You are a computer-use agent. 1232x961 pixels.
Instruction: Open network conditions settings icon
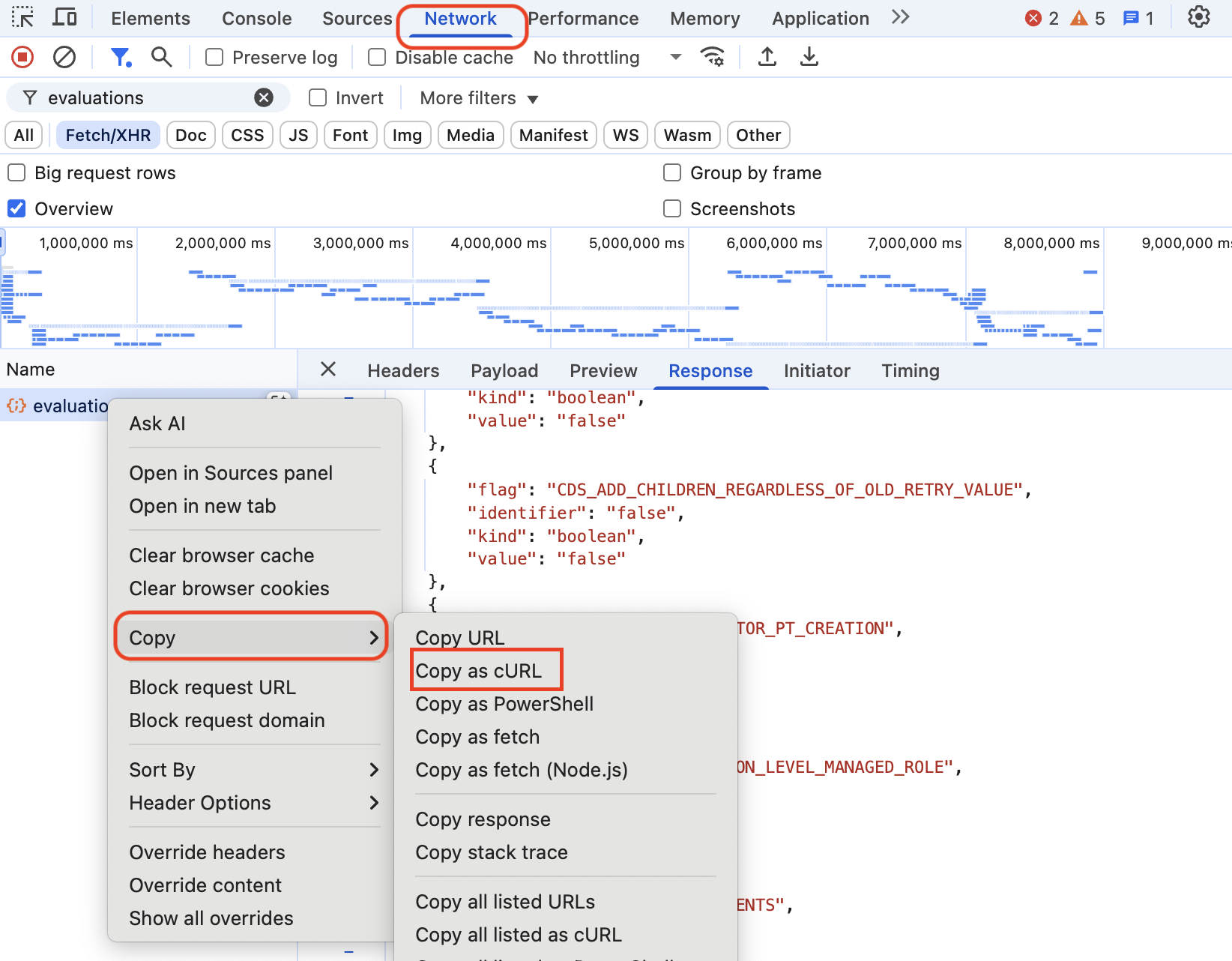point(712,57)
